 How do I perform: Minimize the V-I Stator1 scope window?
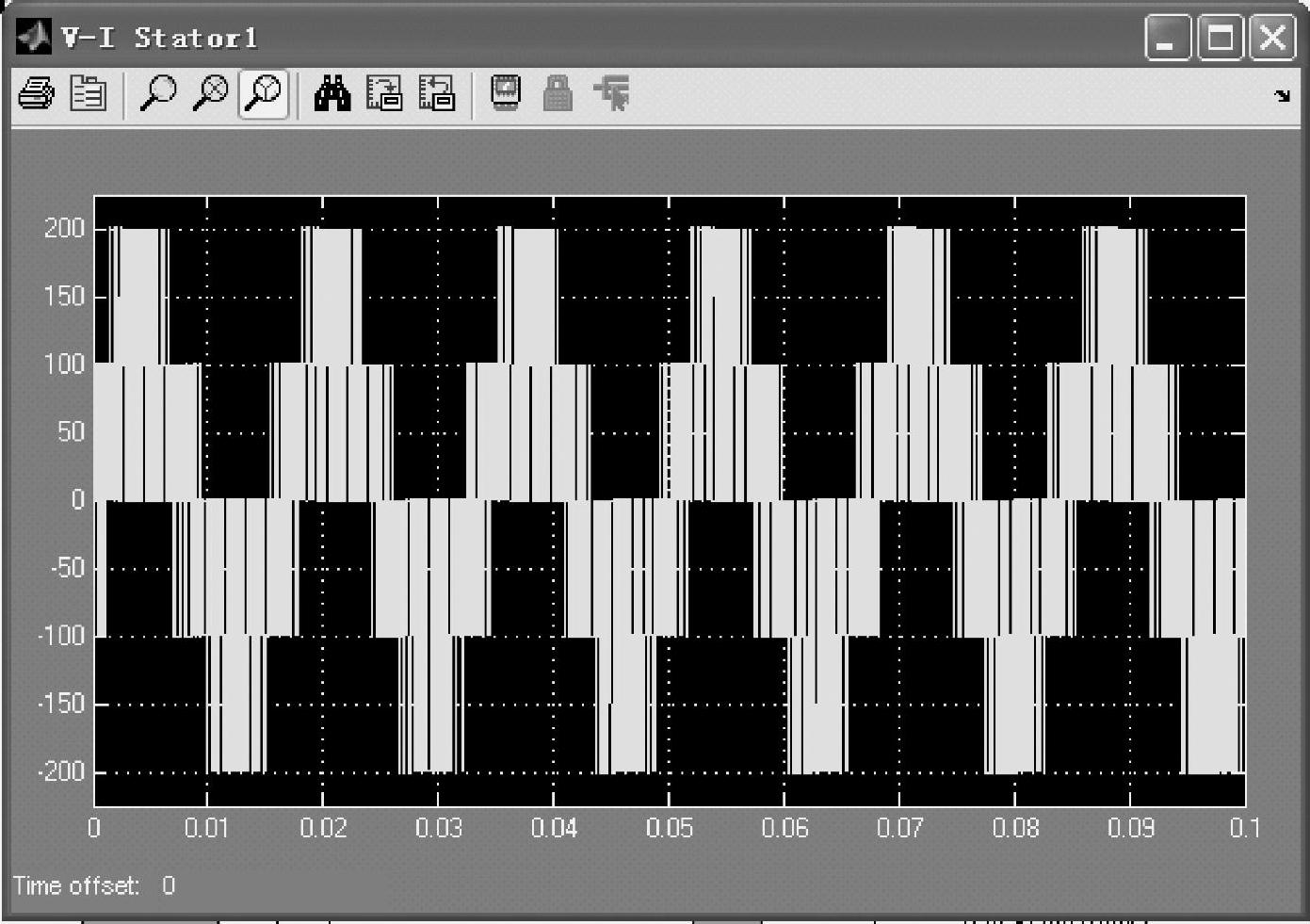(x=1168, y=39)
